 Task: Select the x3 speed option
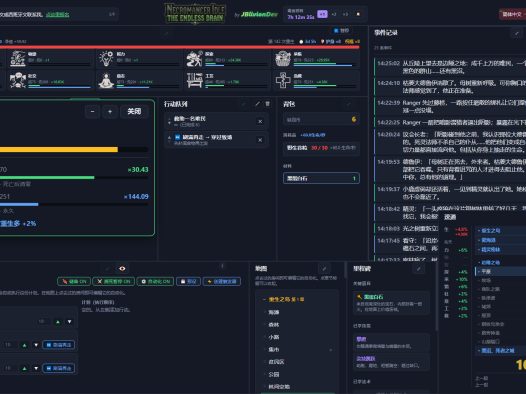[346, 14]
